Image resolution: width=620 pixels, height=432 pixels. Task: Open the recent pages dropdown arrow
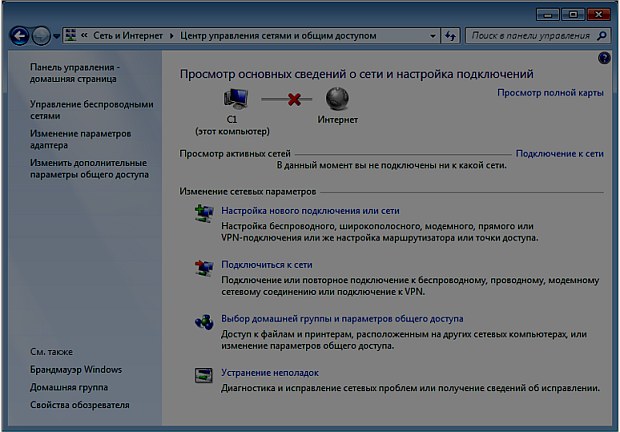pos(57,36)
